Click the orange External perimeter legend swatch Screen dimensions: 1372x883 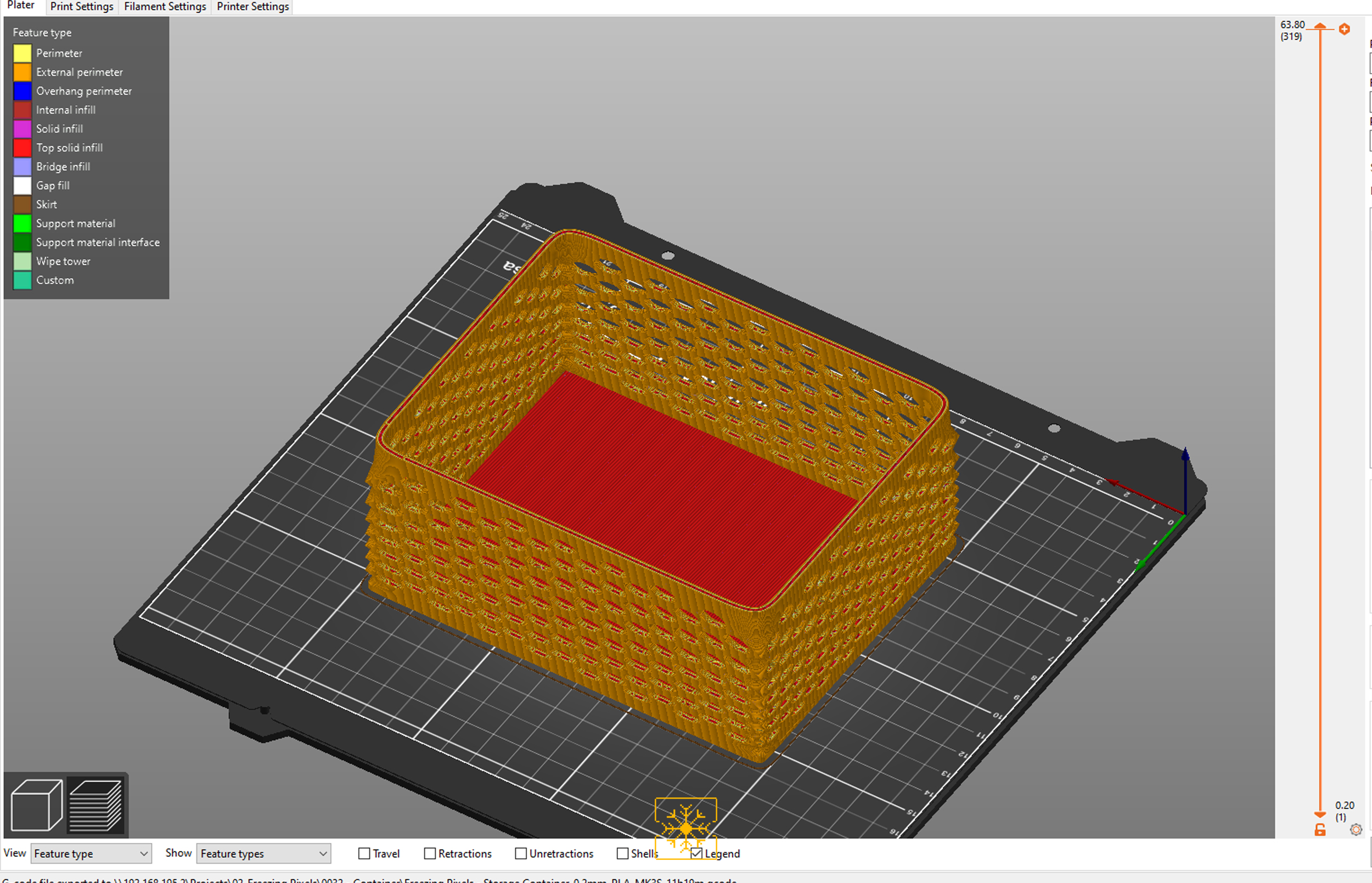coord(23,72)
